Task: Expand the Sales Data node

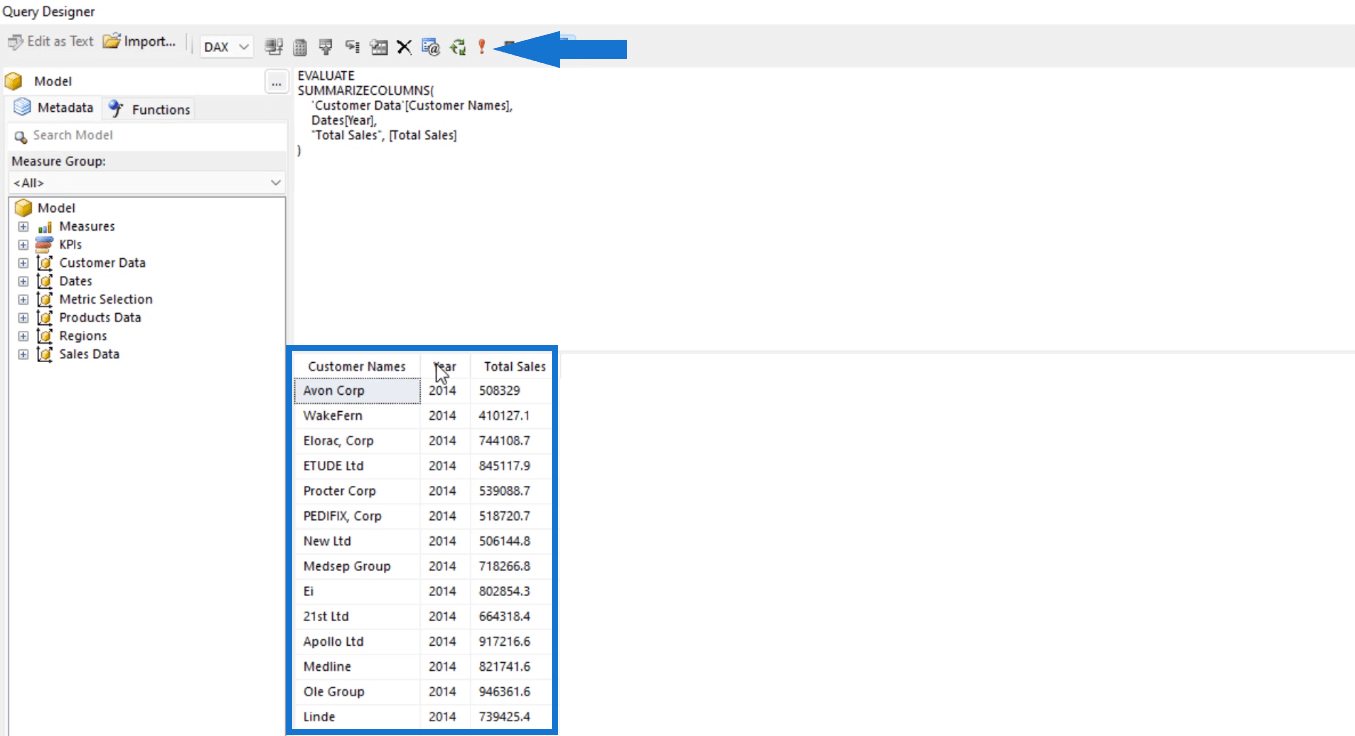Action: [23, 355]
